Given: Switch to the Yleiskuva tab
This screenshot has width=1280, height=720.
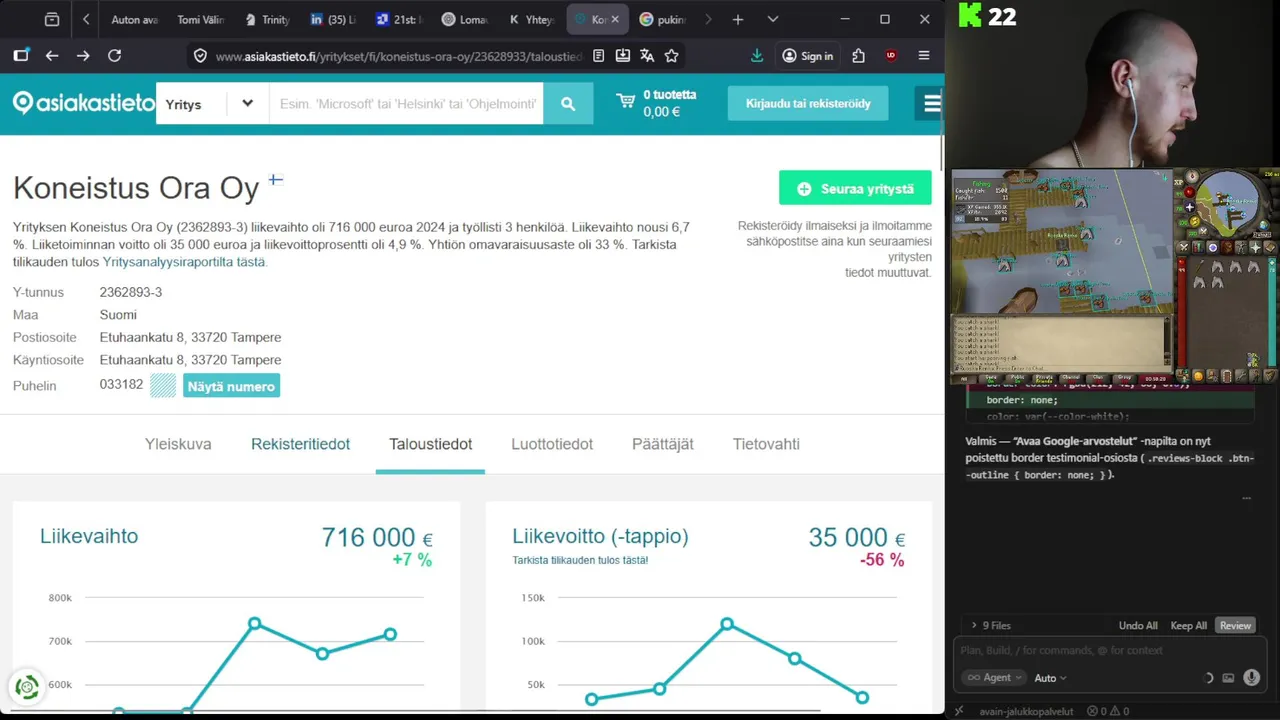Looking at the screenshot, I should click(x=178, y=444).
